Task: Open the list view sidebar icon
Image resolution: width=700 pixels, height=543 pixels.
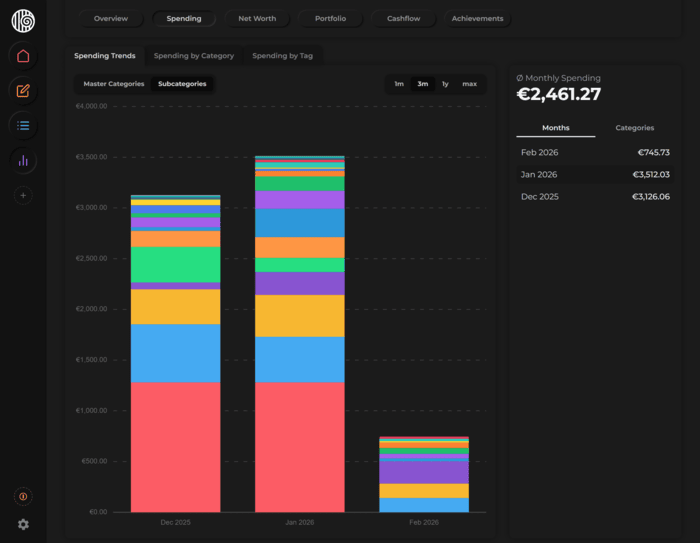Action: click(23, 126)
